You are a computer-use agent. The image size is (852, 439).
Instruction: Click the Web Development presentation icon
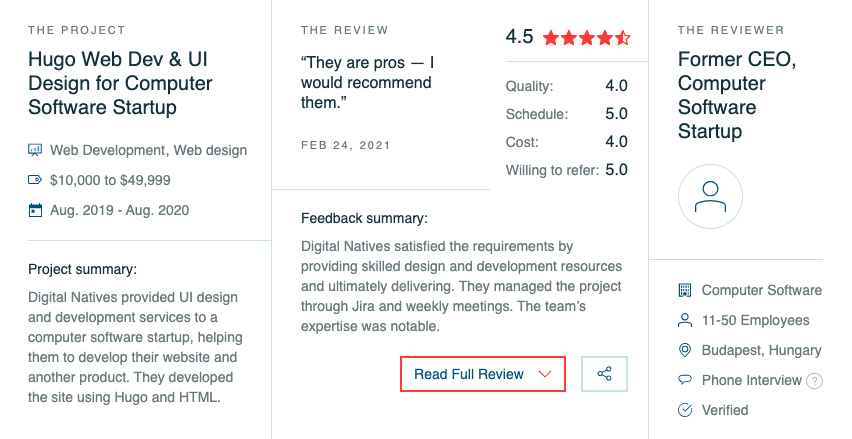coord(35,150)
